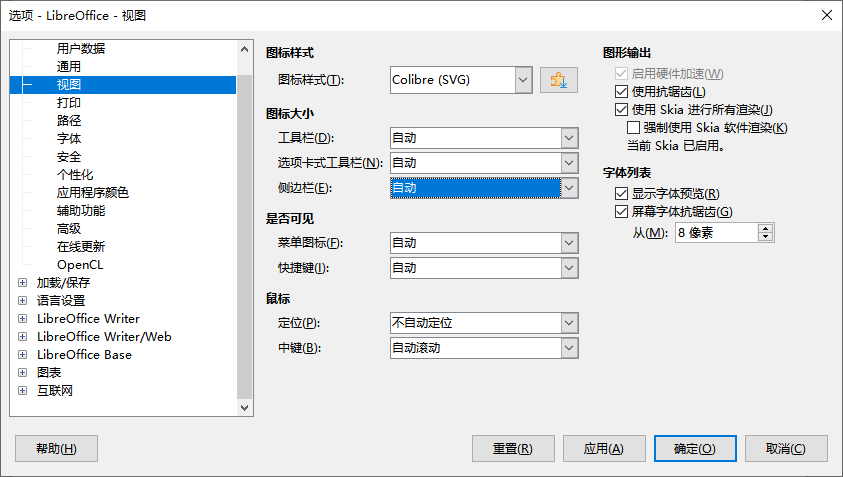Click the 帮助(H) button
Screen dimensions: 843x477
(56, 448)
